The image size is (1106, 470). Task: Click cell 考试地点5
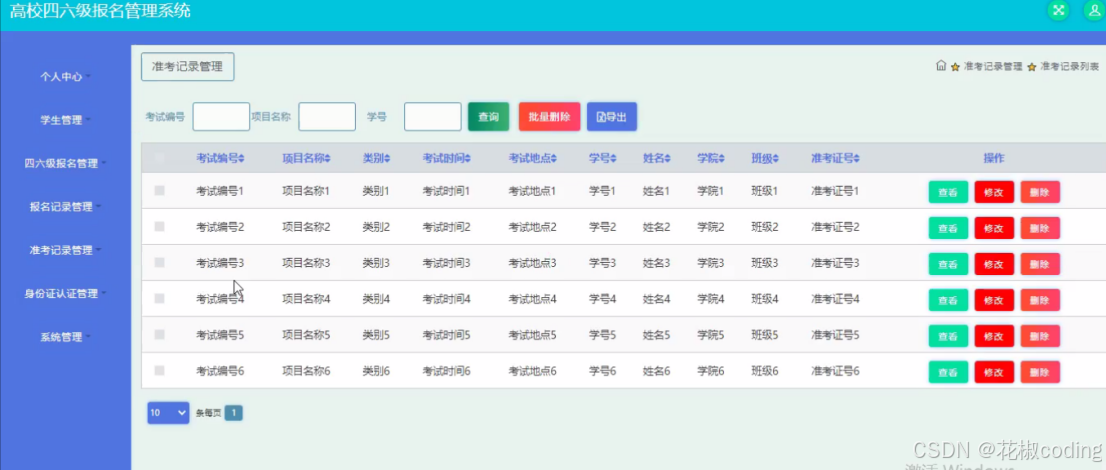click(533, 335)
